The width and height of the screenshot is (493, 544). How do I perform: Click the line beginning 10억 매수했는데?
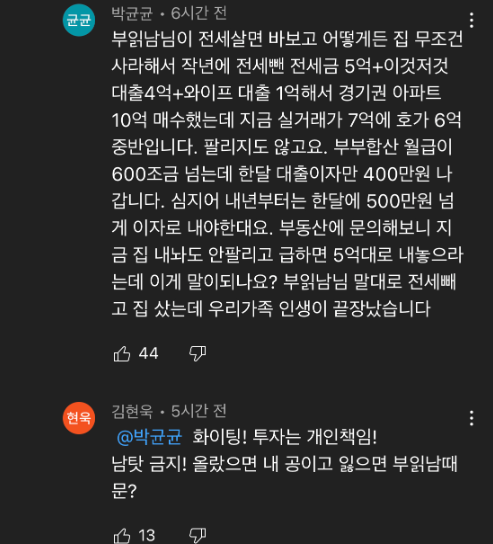286,120
